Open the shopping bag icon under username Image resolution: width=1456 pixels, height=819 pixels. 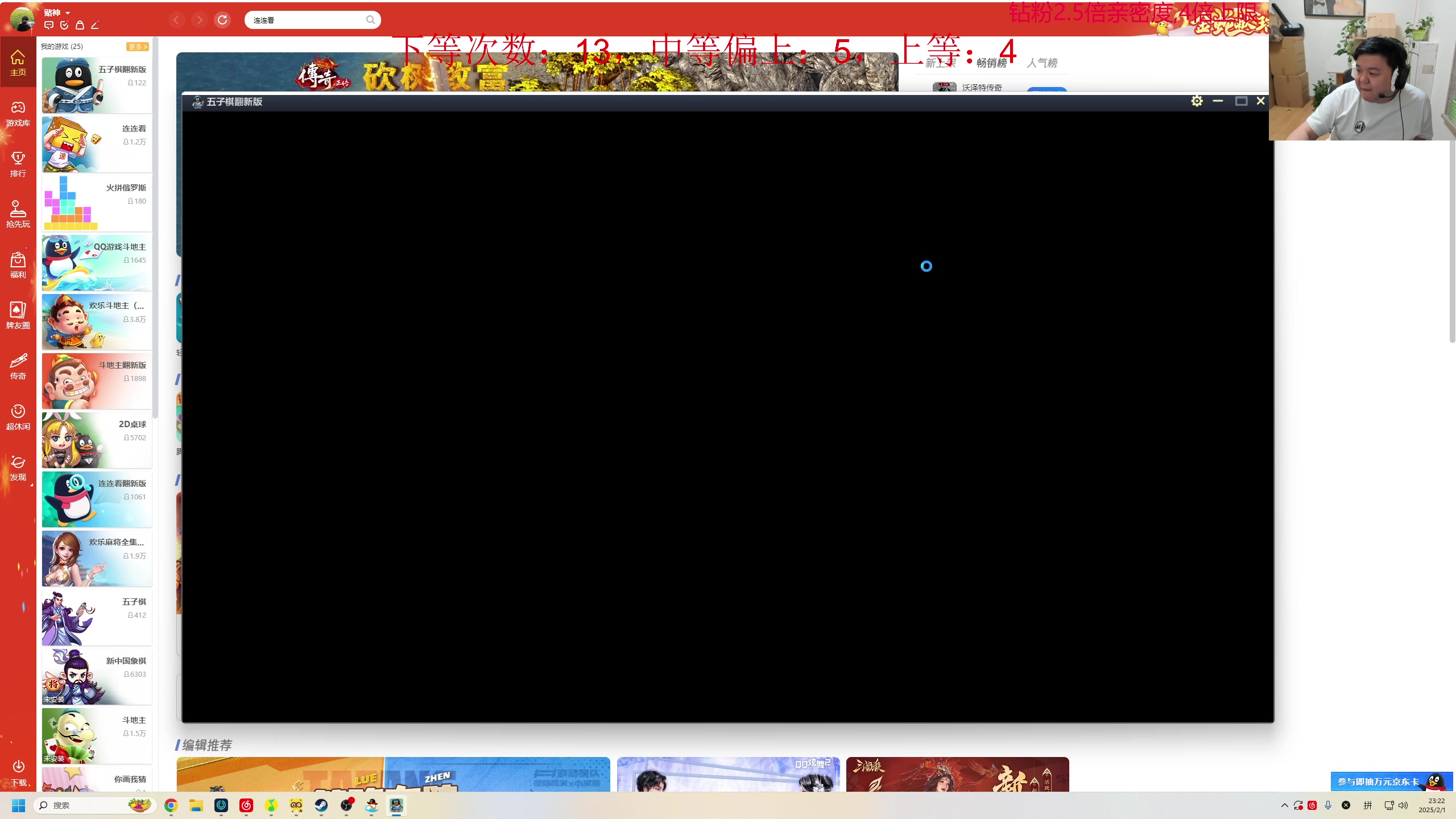(80, 25)
